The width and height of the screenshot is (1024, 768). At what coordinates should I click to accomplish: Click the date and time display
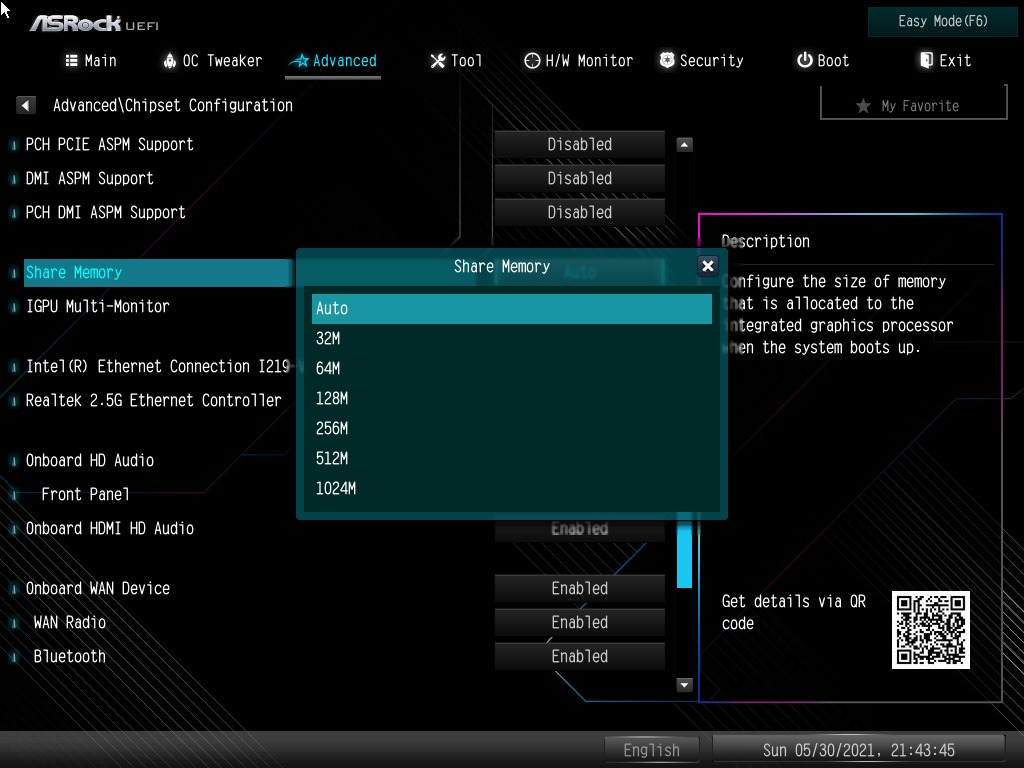click(x=858, y=750)
